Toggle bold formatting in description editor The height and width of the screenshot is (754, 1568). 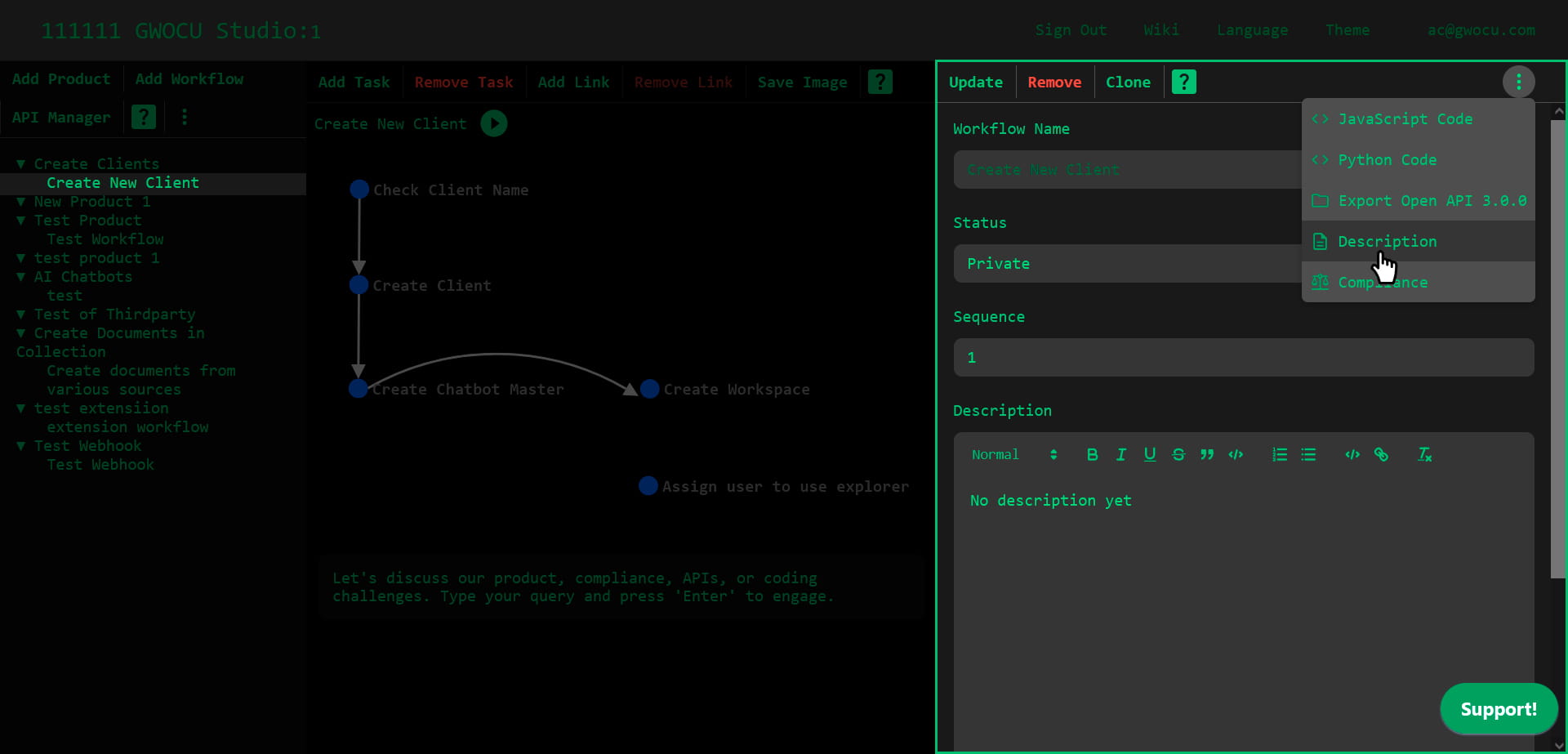coord(1092,454)
